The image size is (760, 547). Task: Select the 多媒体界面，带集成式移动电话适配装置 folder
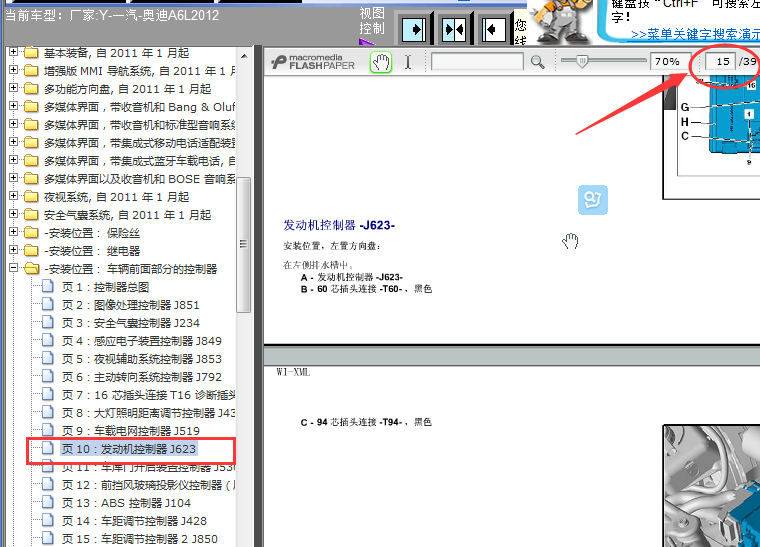pos(140,142)
